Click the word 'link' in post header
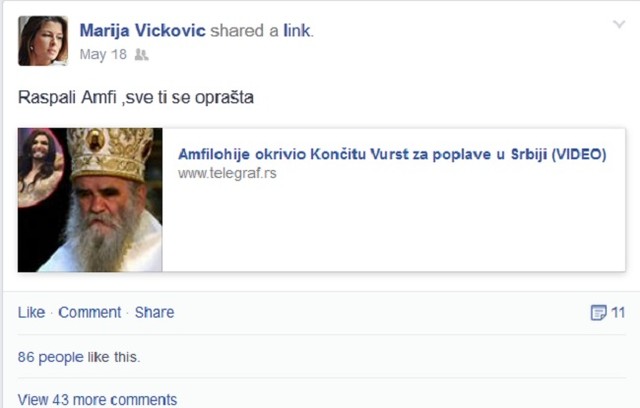The height and width of the screenshot is (408, 640). click(297, 31)
